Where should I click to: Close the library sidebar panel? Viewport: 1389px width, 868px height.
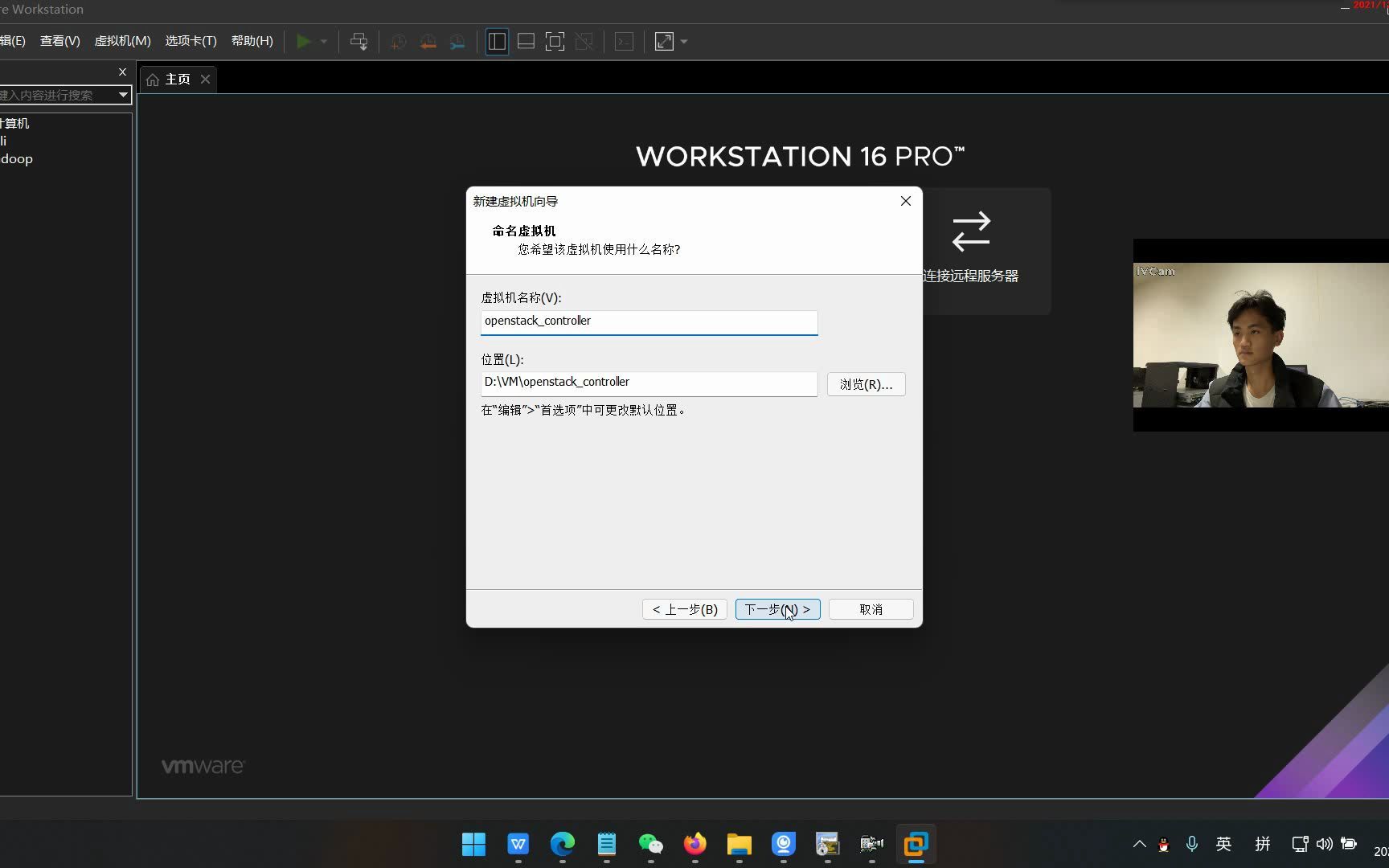pyautogui.click(x=122, y=72)
